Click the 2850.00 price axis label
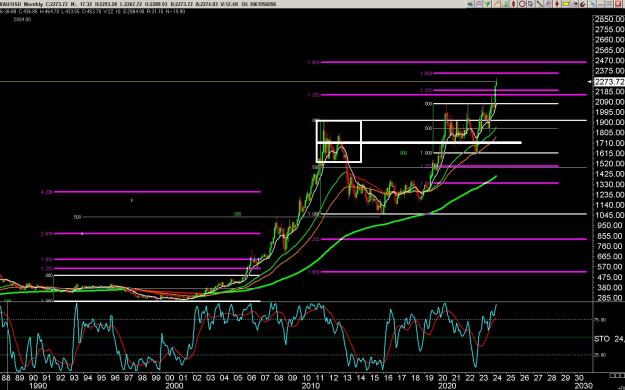Image resolution: width=625 pixels, height=390 pixels. (x=609, y=19)
